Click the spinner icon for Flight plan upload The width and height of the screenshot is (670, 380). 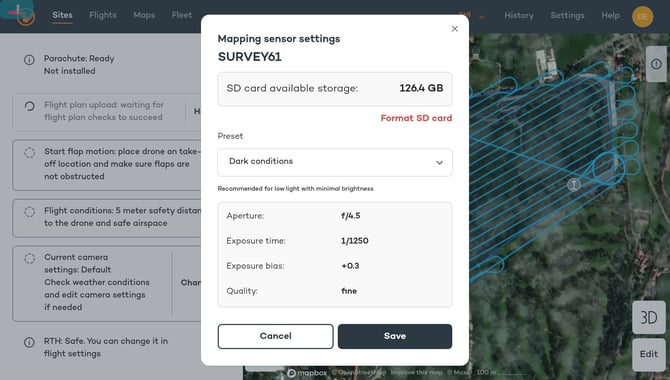tap(29, 106)
